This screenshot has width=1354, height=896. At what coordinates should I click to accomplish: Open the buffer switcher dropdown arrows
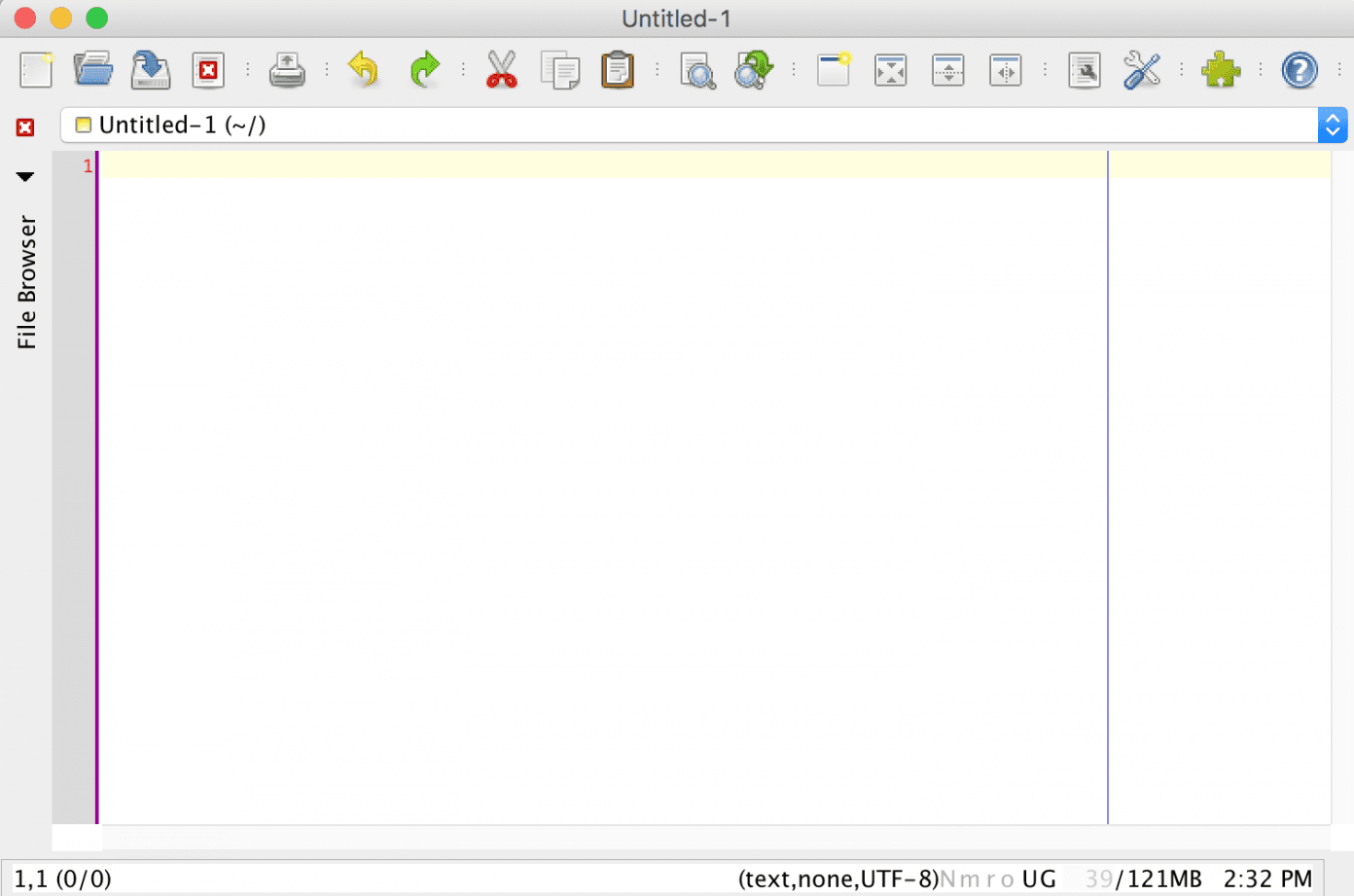[x=1332, y=125]
